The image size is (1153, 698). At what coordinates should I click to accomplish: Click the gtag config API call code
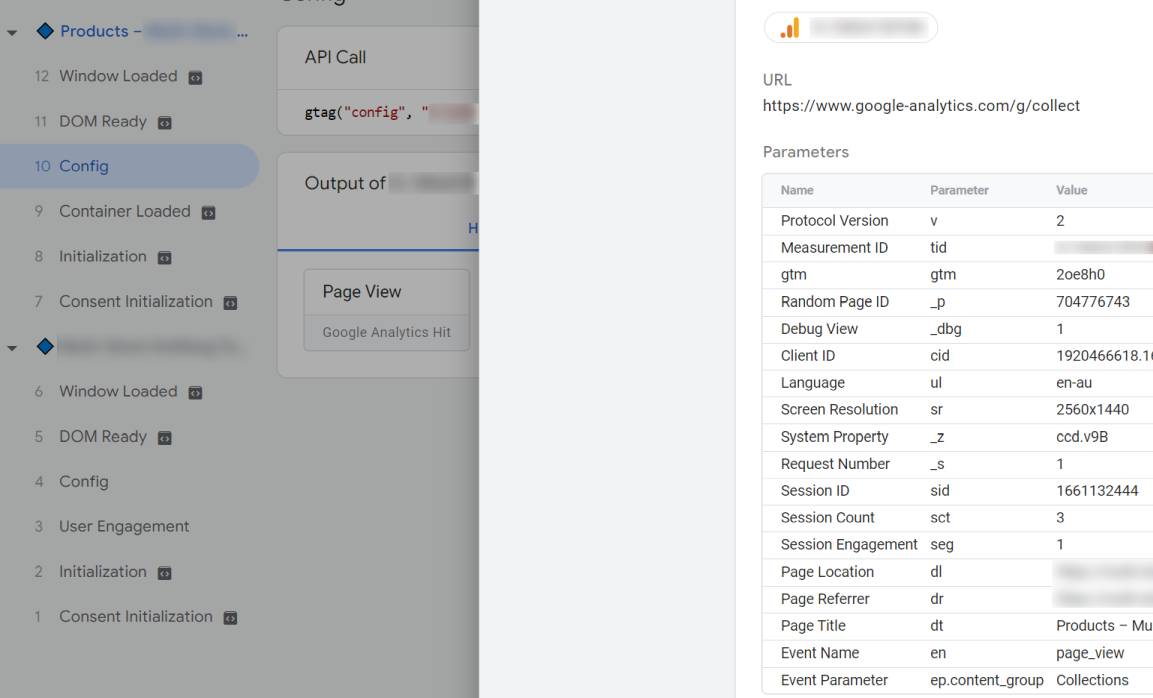pos(391,113)
